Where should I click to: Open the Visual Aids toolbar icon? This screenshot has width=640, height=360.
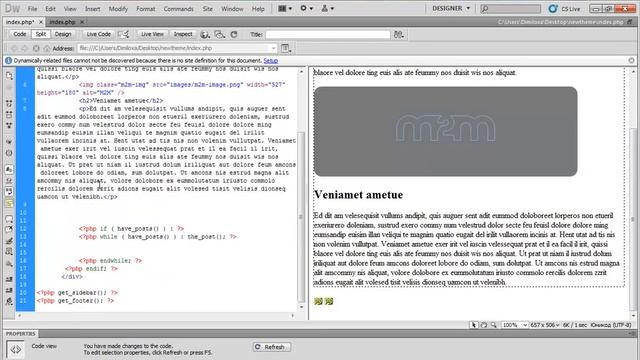[220, 34]
